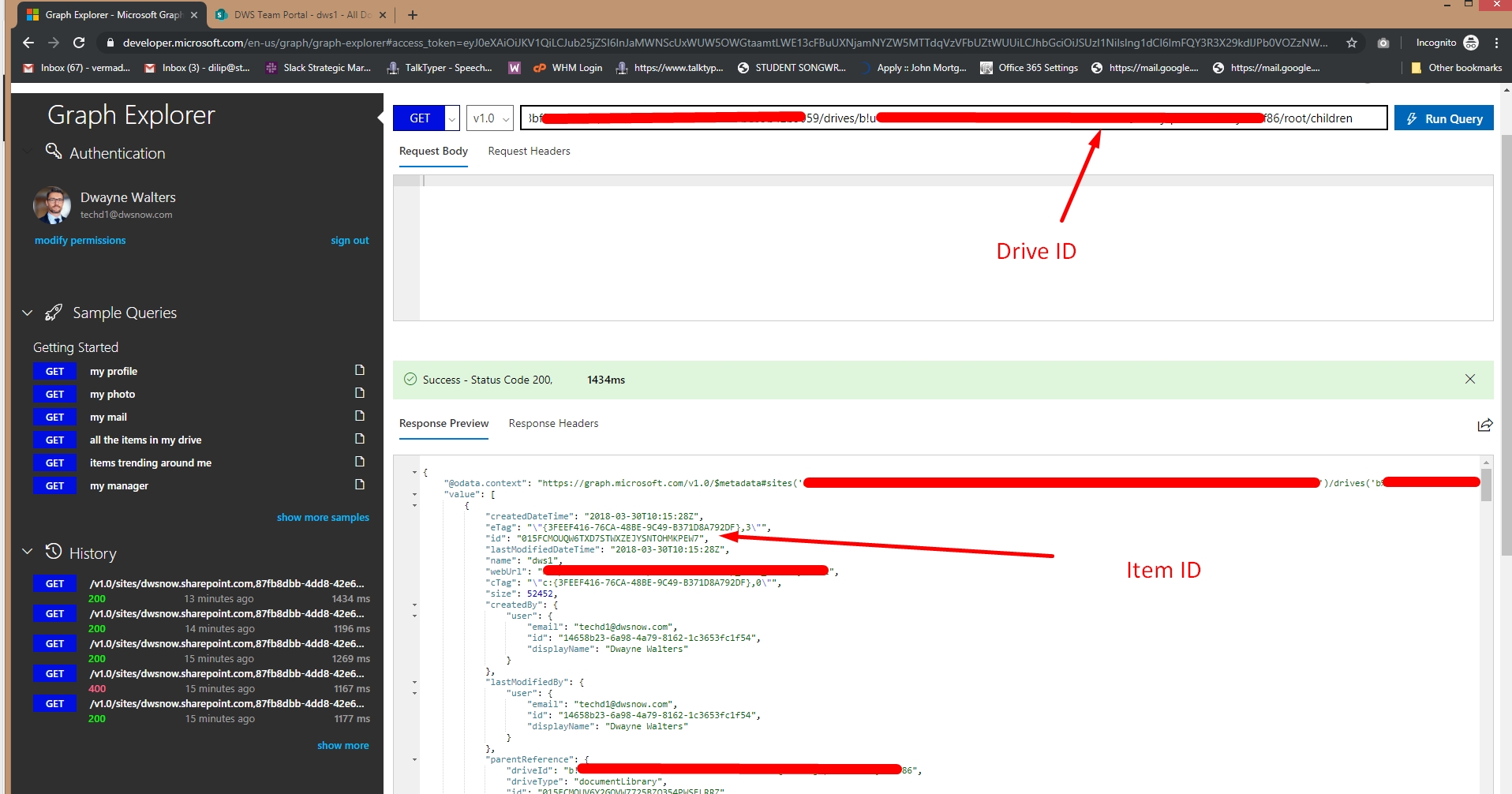
Task: Open the Slack Strategic Mar bookmark
Action: pos(318,68)
